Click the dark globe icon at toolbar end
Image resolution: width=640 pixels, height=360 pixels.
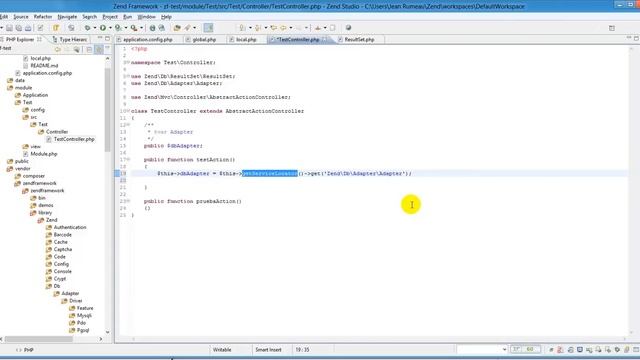(348, 28)
